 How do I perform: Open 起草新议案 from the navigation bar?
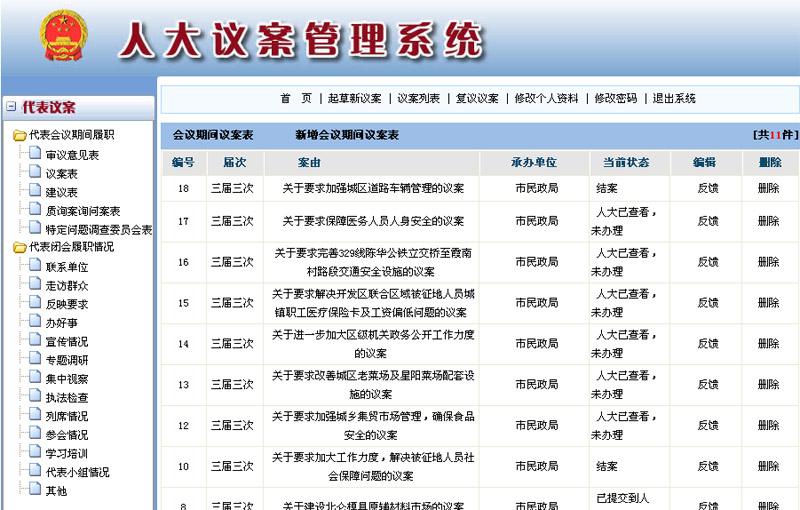355,99
